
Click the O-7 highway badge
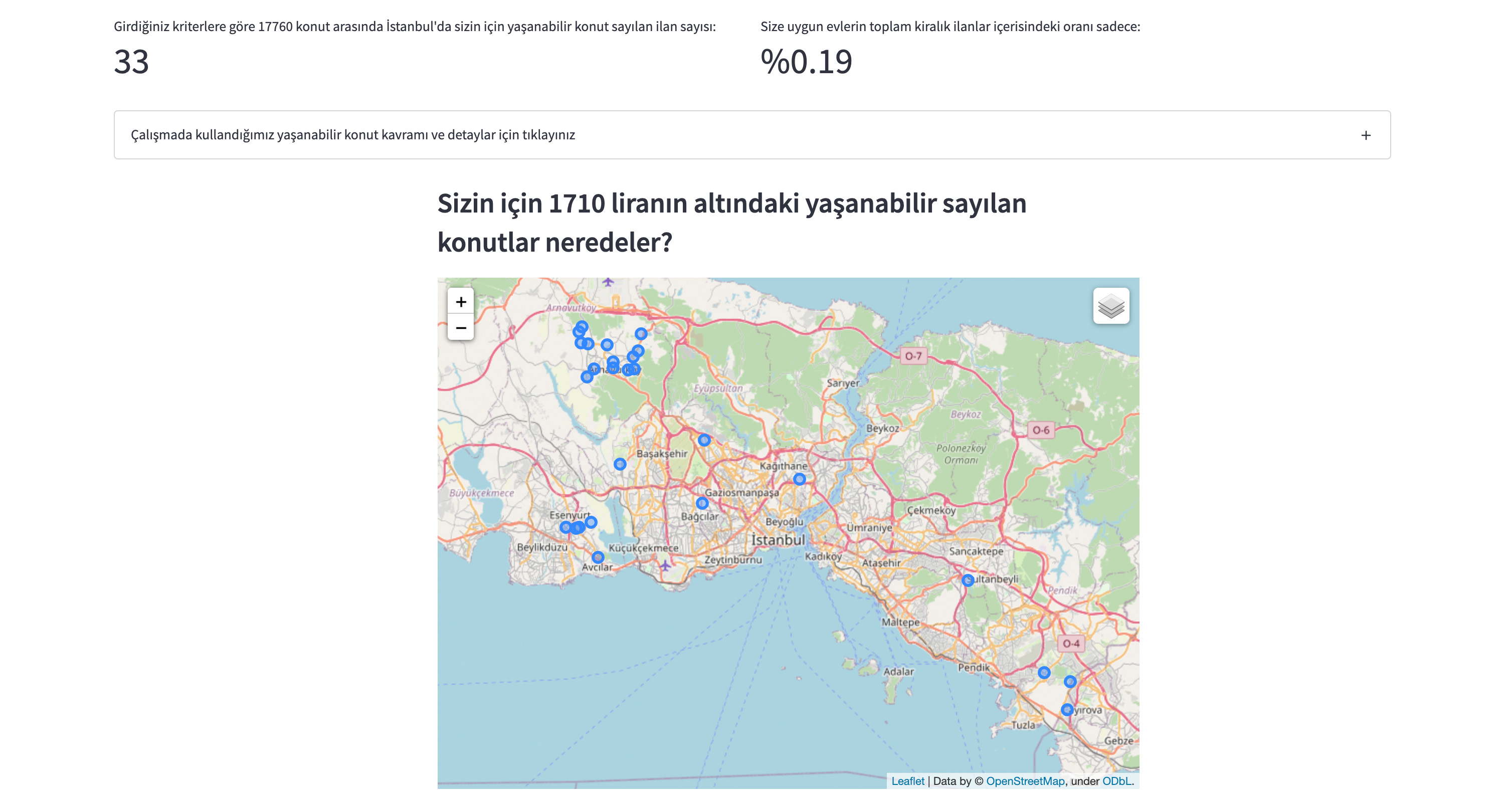tap(913, 356)
